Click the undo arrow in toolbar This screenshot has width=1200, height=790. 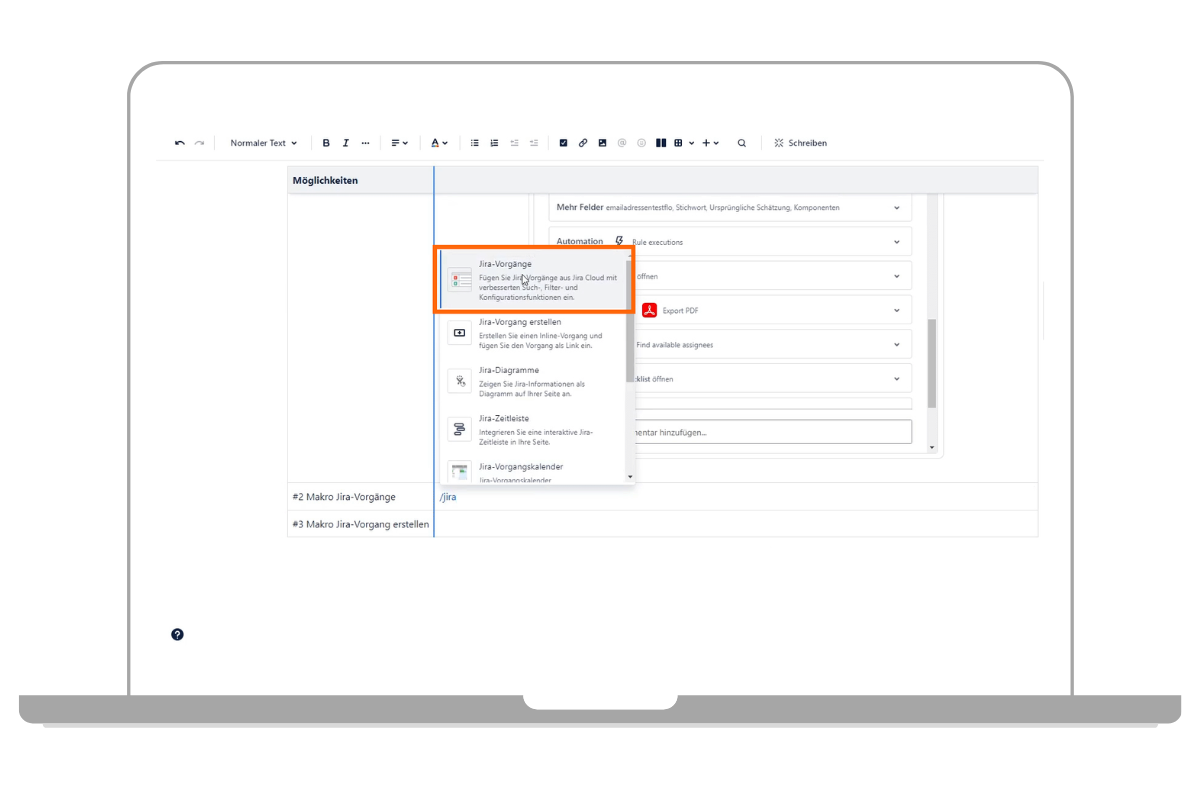click(x=180, y=143)
